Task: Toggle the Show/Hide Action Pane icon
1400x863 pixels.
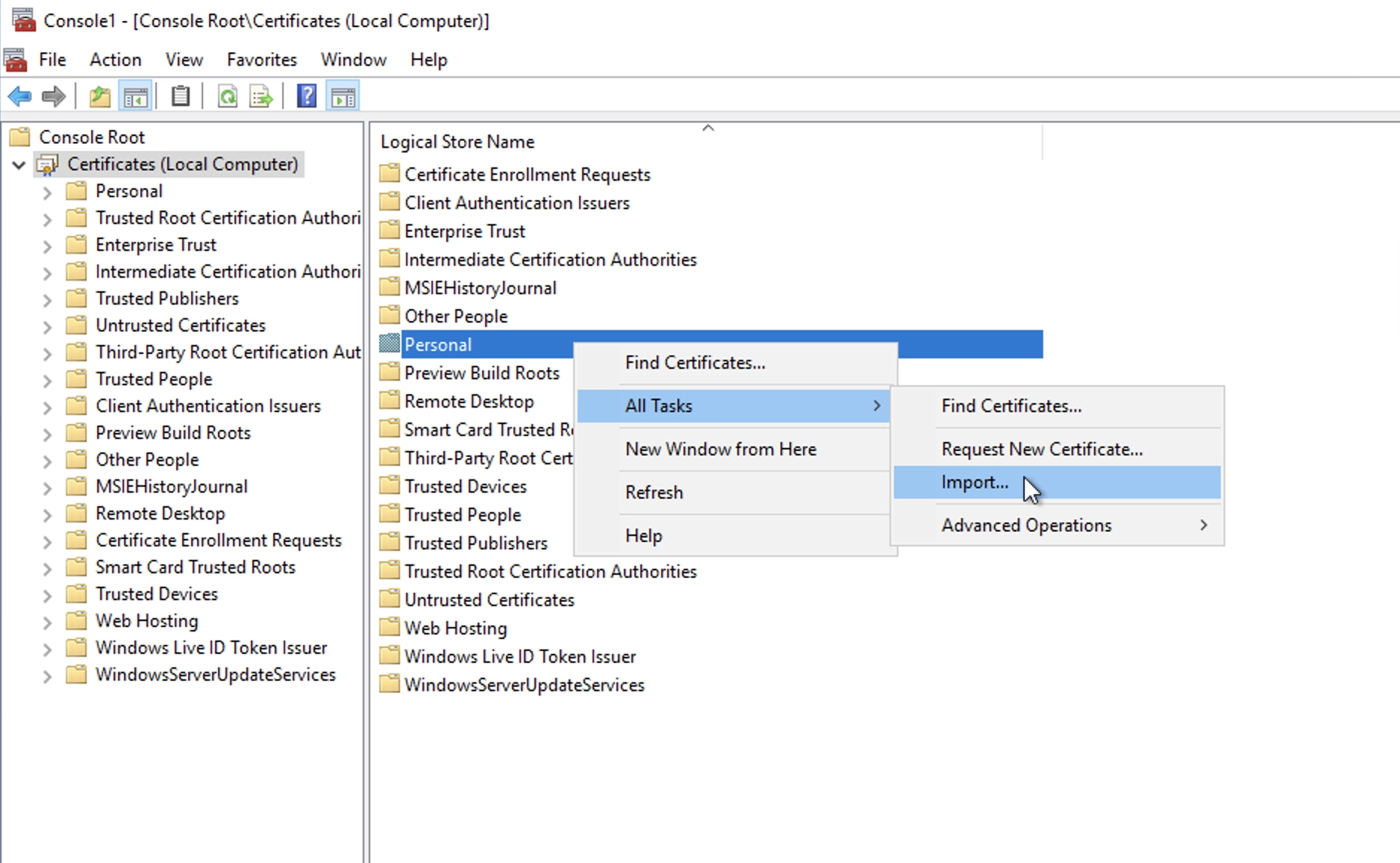Action: (x=343, y=96)
